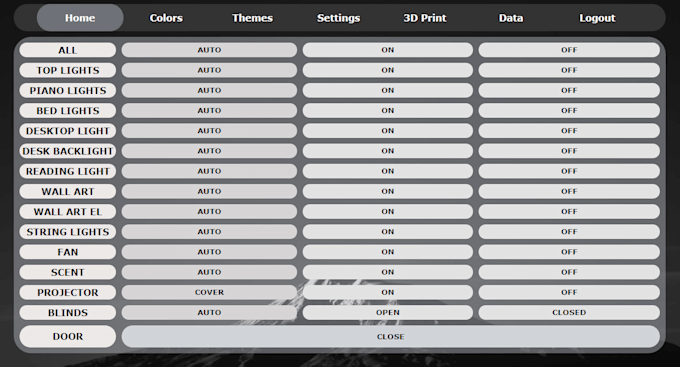Turn String Lights OFF

[x=569, y=231]
